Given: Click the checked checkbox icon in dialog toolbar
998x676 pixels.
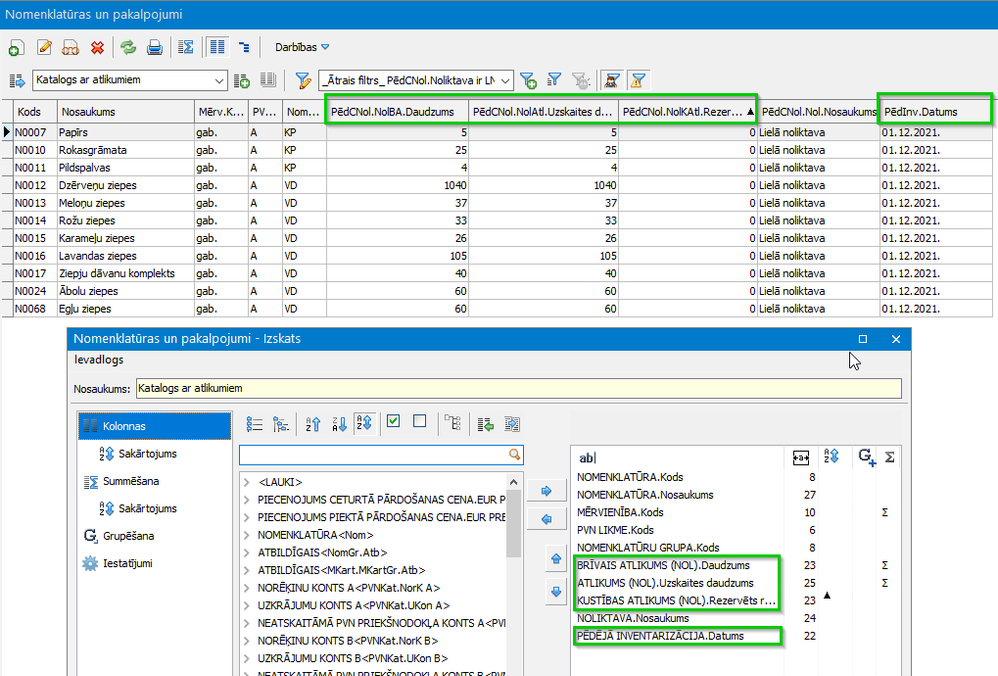Looking at the screenshot, I should point(393,423).
